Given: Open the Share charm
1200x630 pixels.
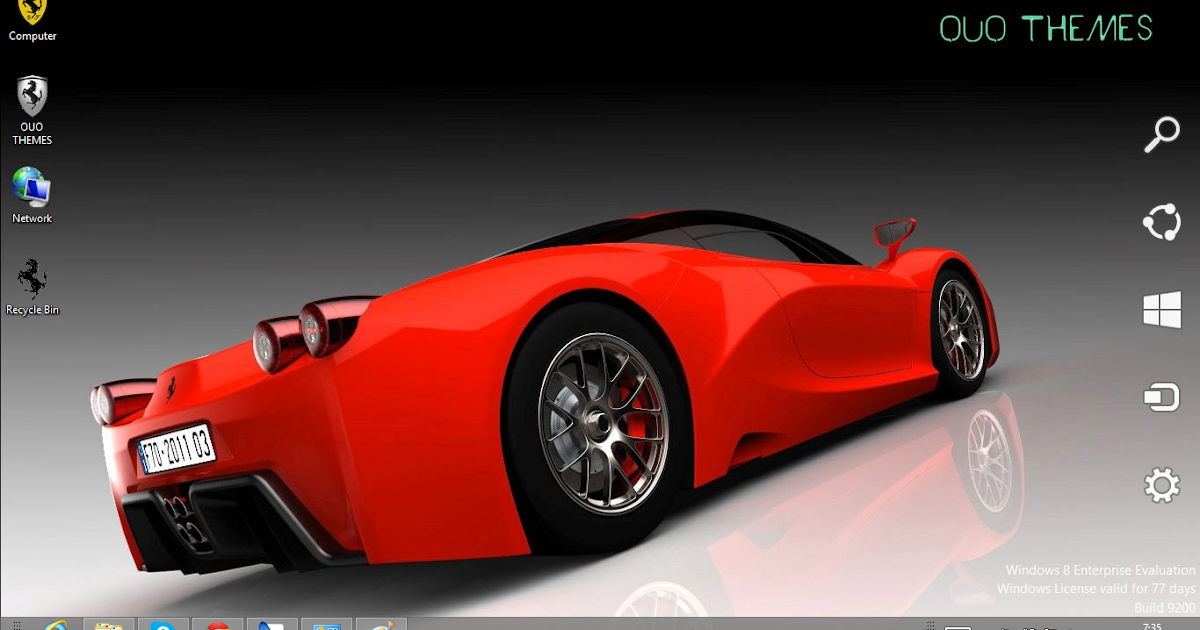Looking at the screenshot, I should point(1162,222).
